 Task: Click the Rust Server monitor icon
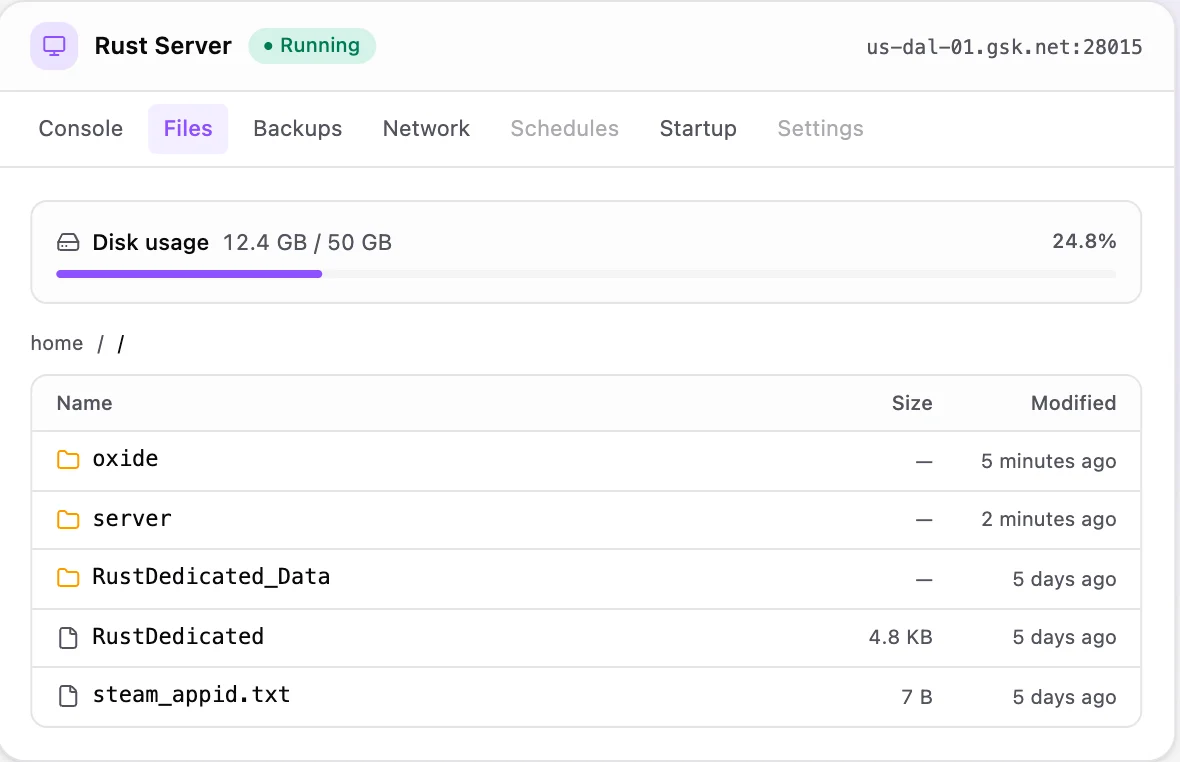pos(54,46)
